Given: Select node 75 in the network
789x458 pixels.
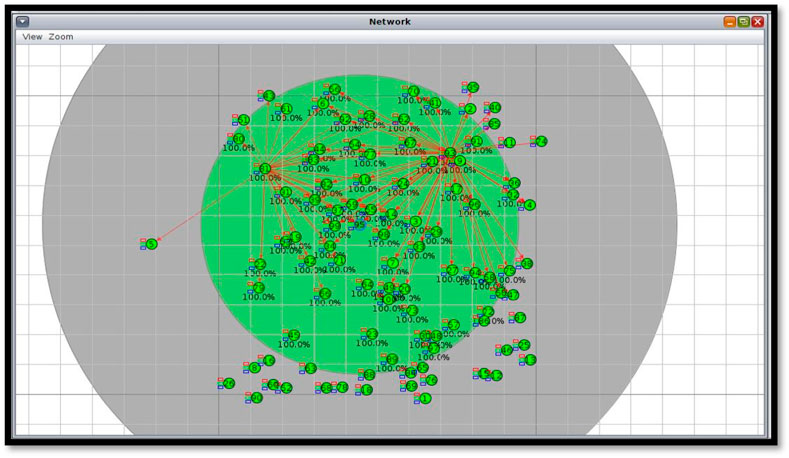Looking at the screenshot, I should (x=510, y=270).
